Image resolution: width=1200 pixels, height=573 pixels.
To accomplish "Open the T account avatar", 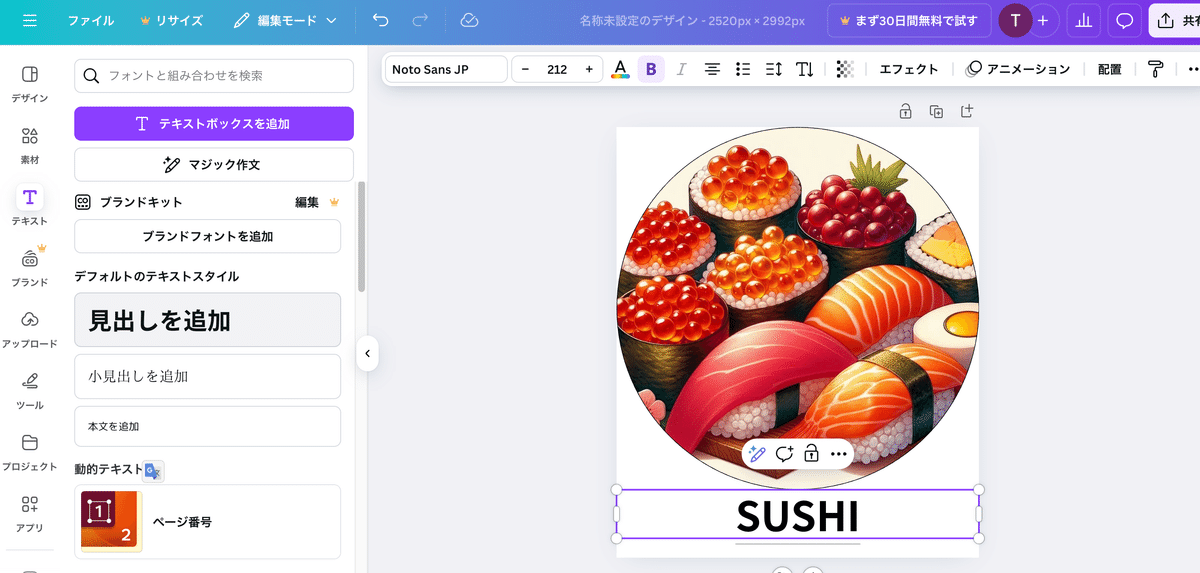I will pos(1015,20).
